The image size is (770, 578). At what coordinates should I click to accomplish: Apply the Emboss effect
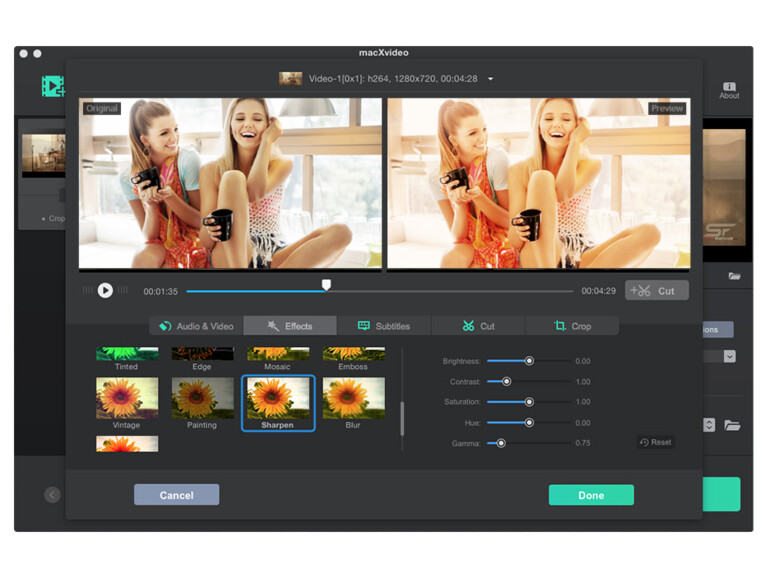pyautogui.click(x=354, y=354)
